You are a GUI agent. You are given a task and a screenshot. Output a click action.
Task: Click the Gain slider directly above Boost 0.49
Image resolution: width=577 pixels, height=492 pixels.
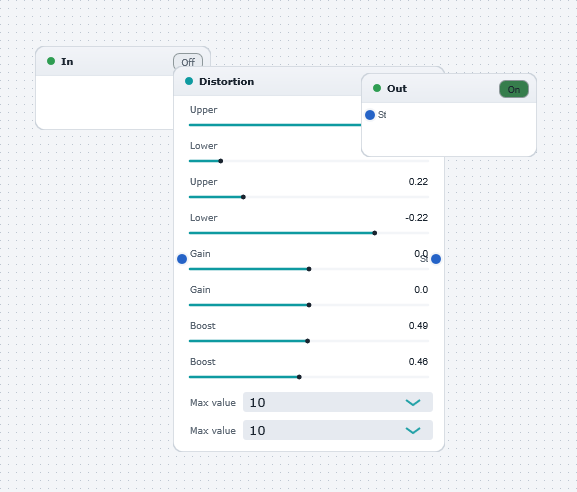click(309, 305)
